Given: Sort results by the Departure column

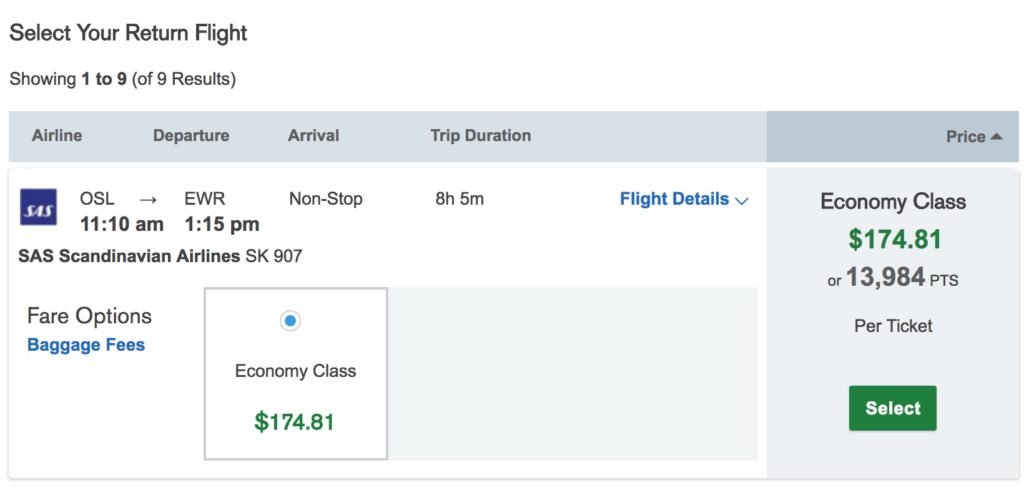Looking at the screenshot, I should [191, 135].
